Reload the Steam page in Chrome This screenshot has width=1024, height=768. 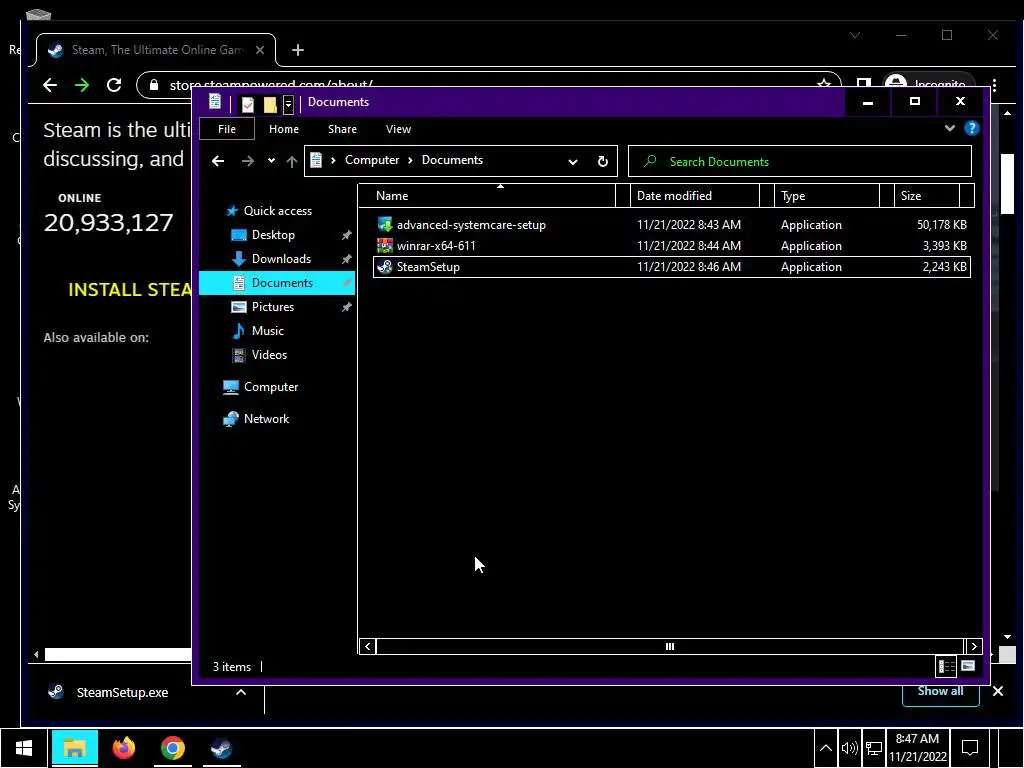[114, 85]
